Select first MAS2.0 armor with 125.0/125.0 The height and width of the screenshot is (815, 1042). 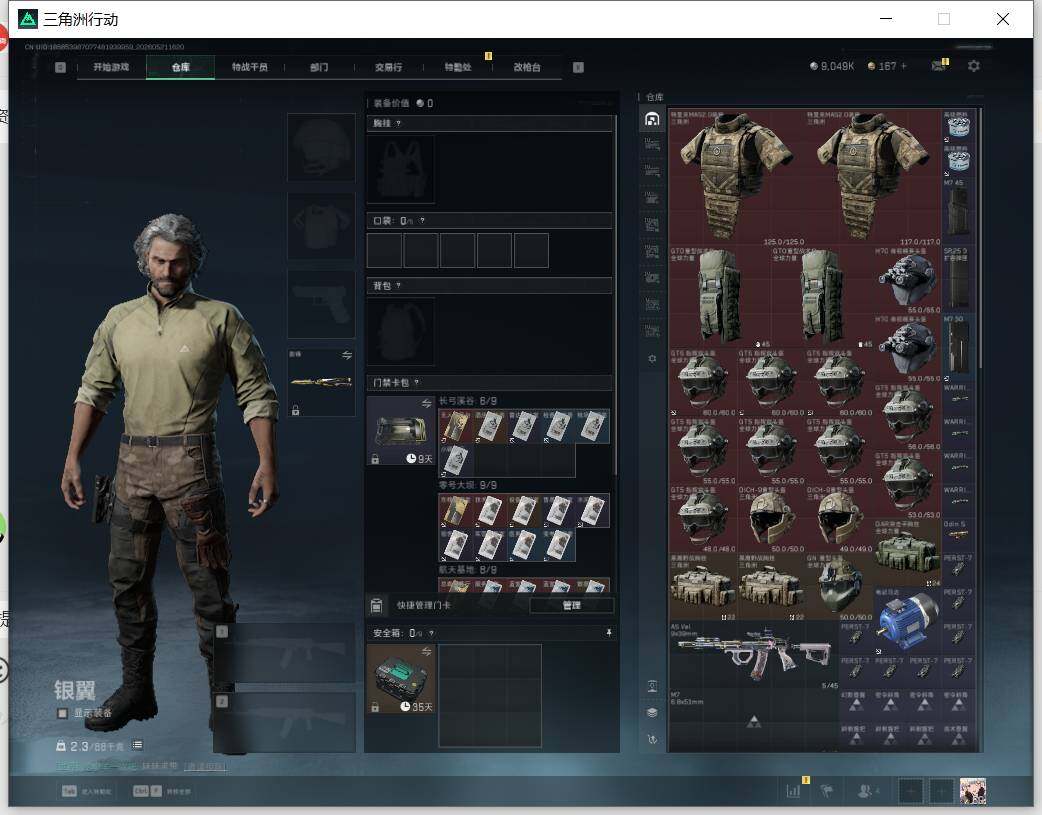pos(737,177)
